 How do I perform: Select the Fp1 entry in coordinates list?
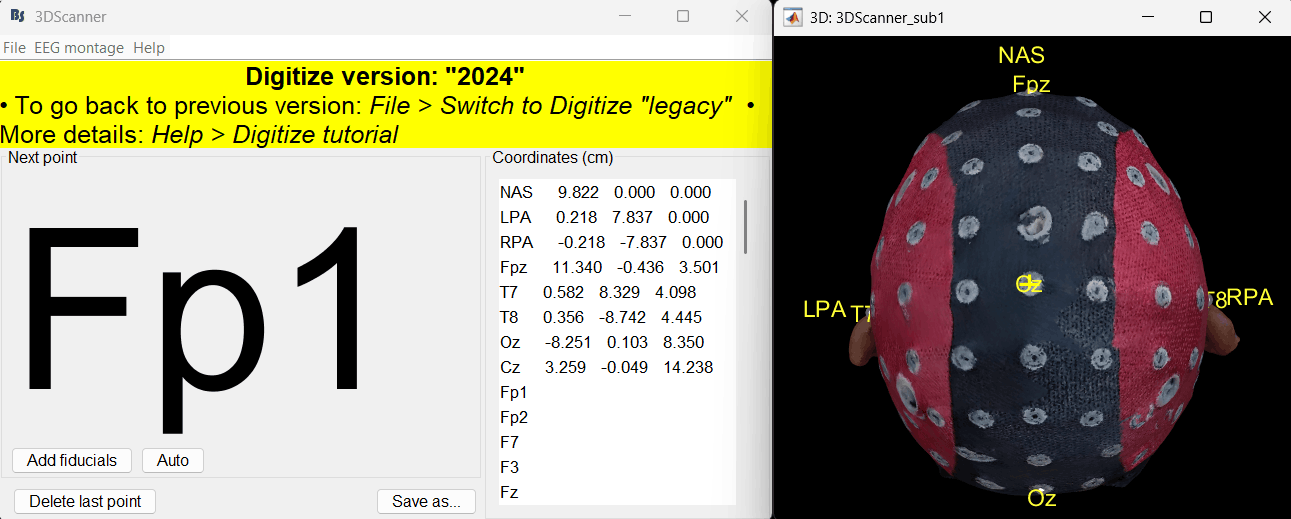pyautogui.click(x=514, y=392)
